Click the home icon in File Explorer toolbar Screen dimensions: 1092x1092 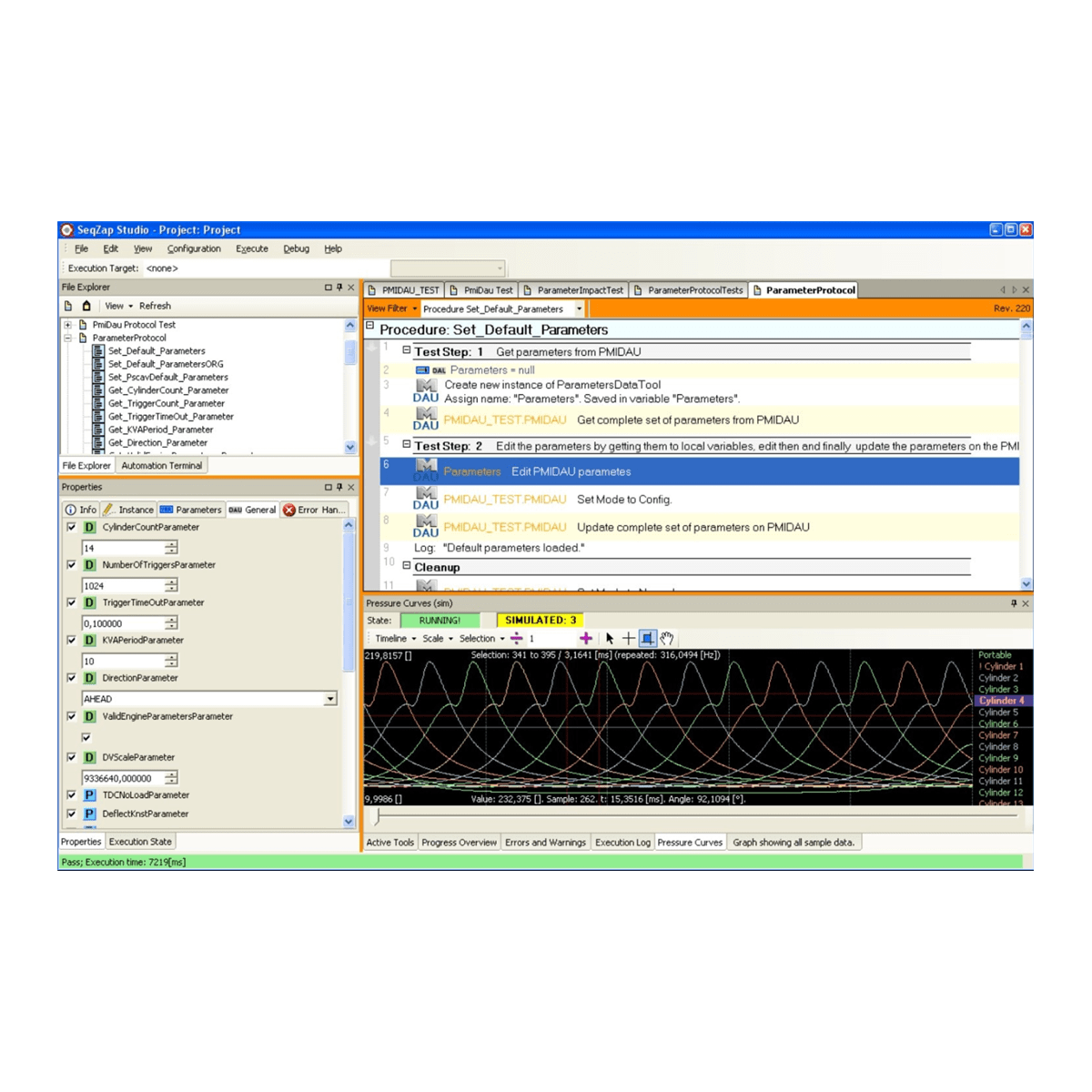tap(86, 307)
